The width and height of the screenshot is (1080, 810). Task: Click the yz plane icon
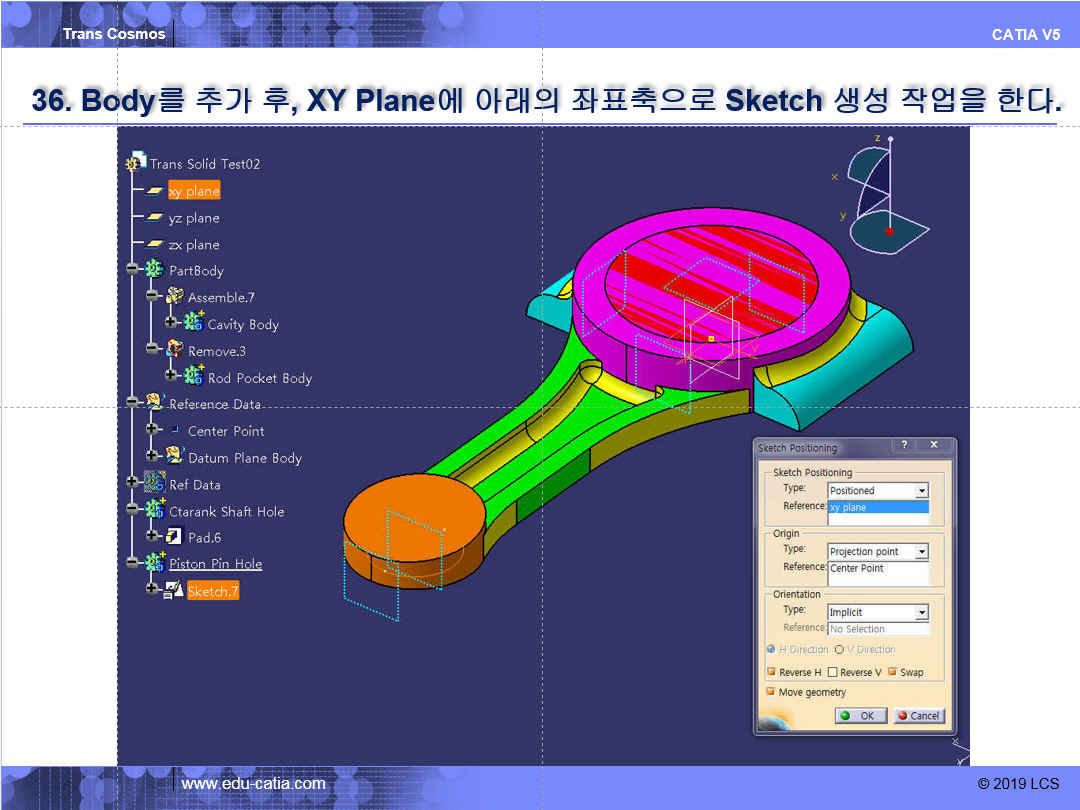tap(154, 218)
